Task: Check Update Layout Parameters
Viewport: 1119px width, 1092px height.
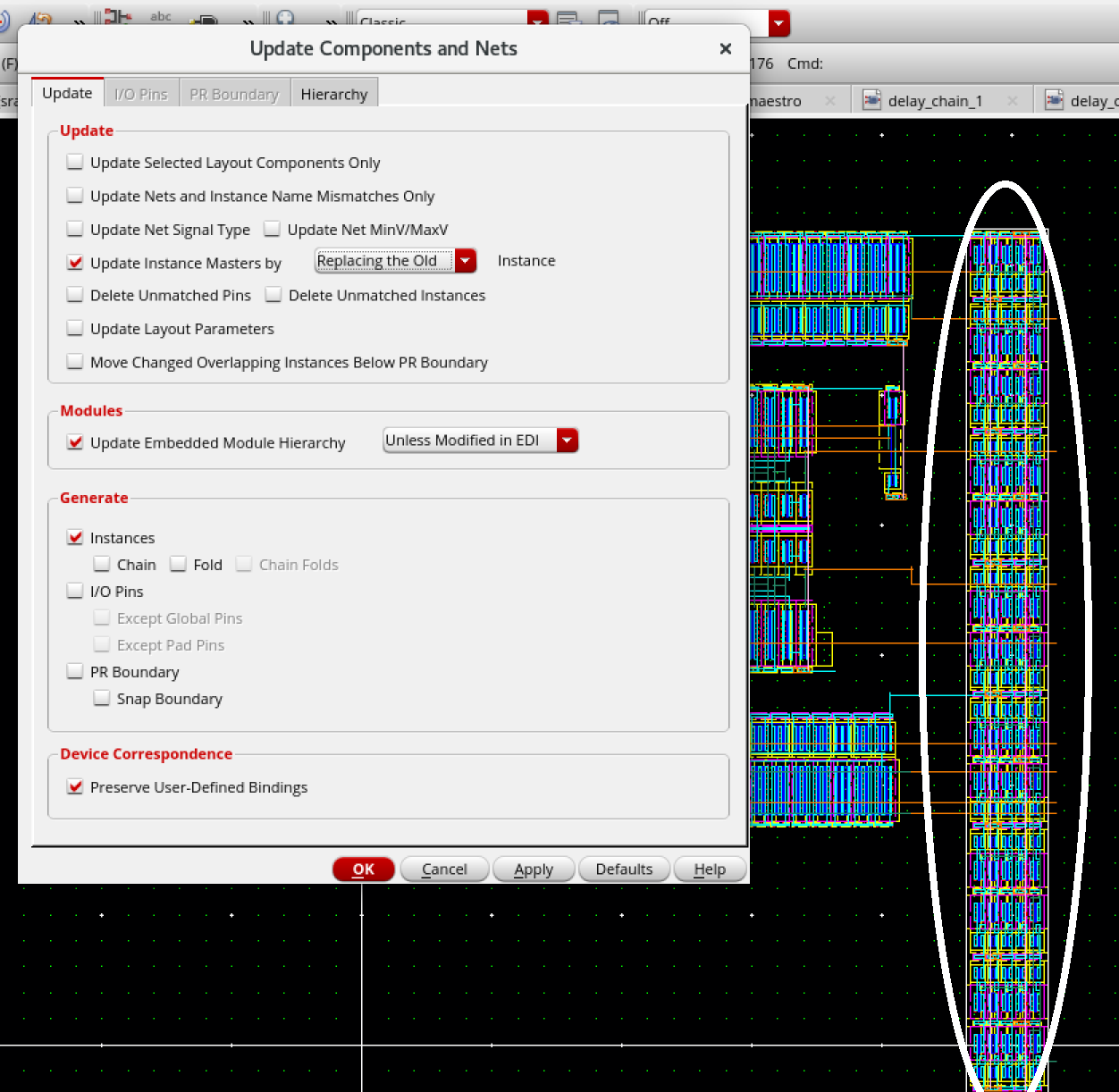Action: pyautogui.click(x=75, y=327)
